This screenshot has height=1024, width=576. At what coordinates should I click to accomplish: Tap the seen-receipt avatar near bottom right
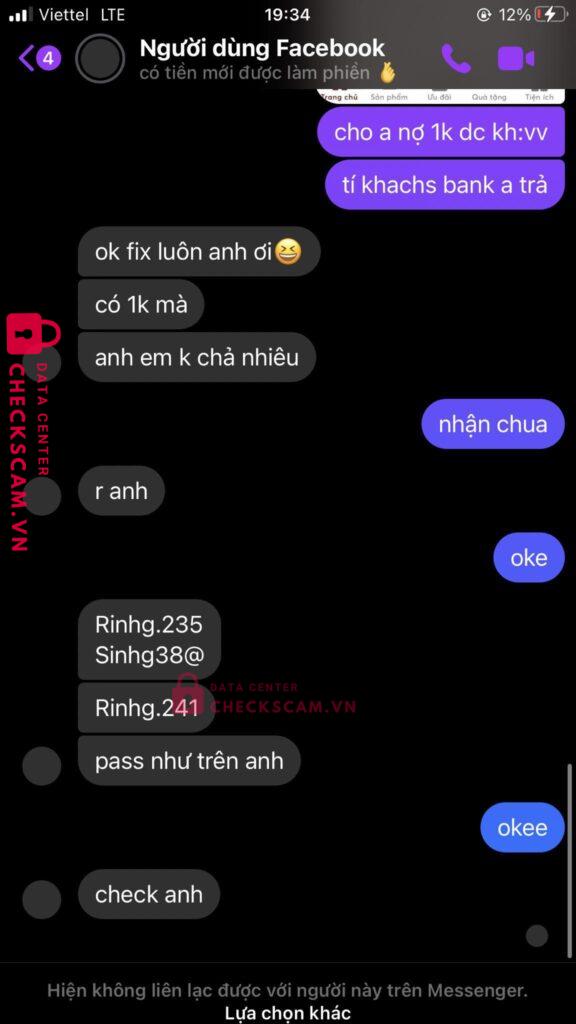pos(537,936)
